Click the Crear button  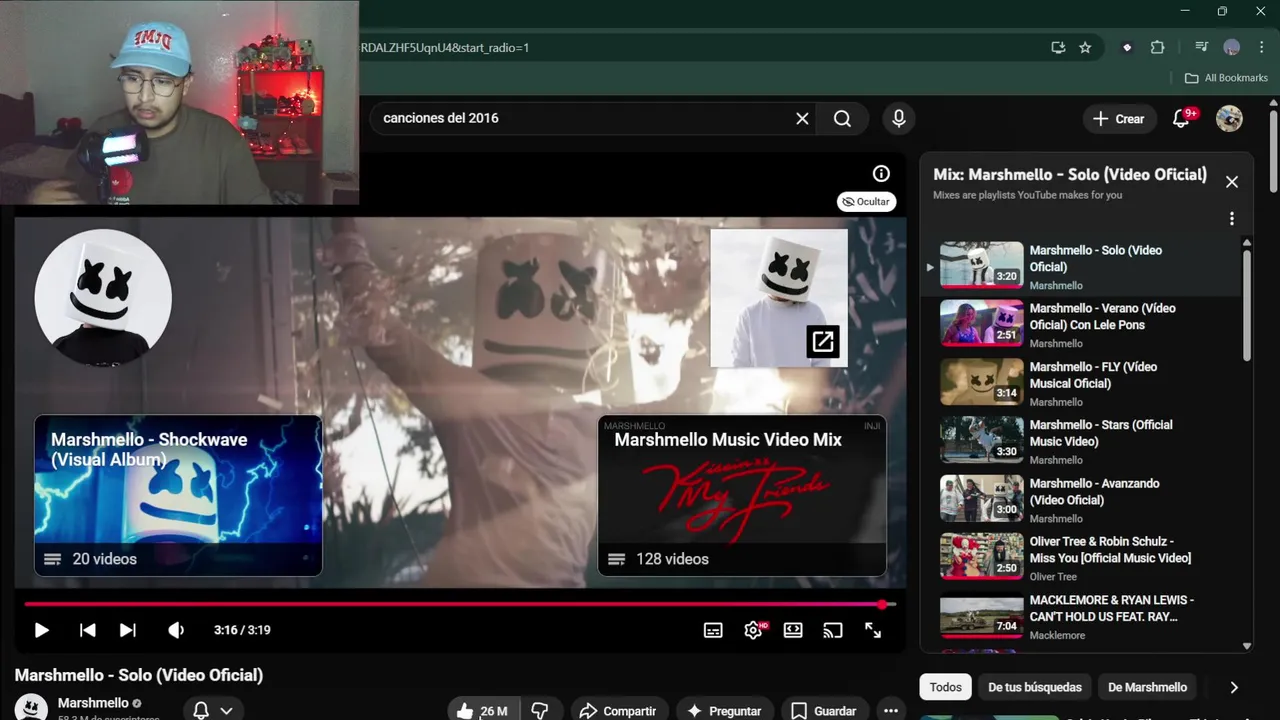[1119, 118]
